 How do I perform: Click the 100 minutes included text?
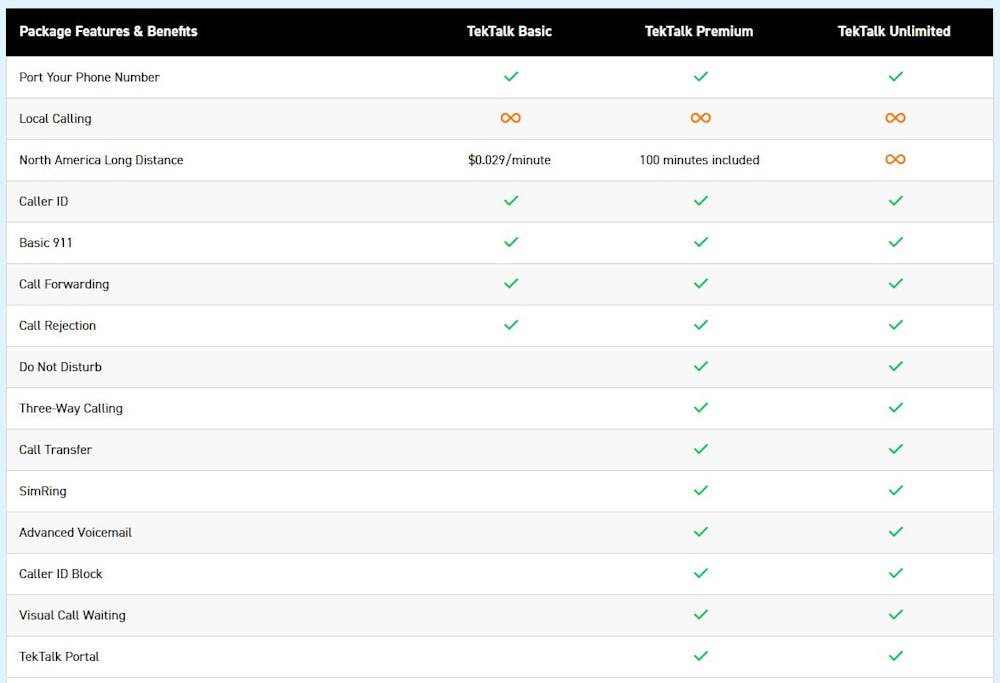coord(699,160)
